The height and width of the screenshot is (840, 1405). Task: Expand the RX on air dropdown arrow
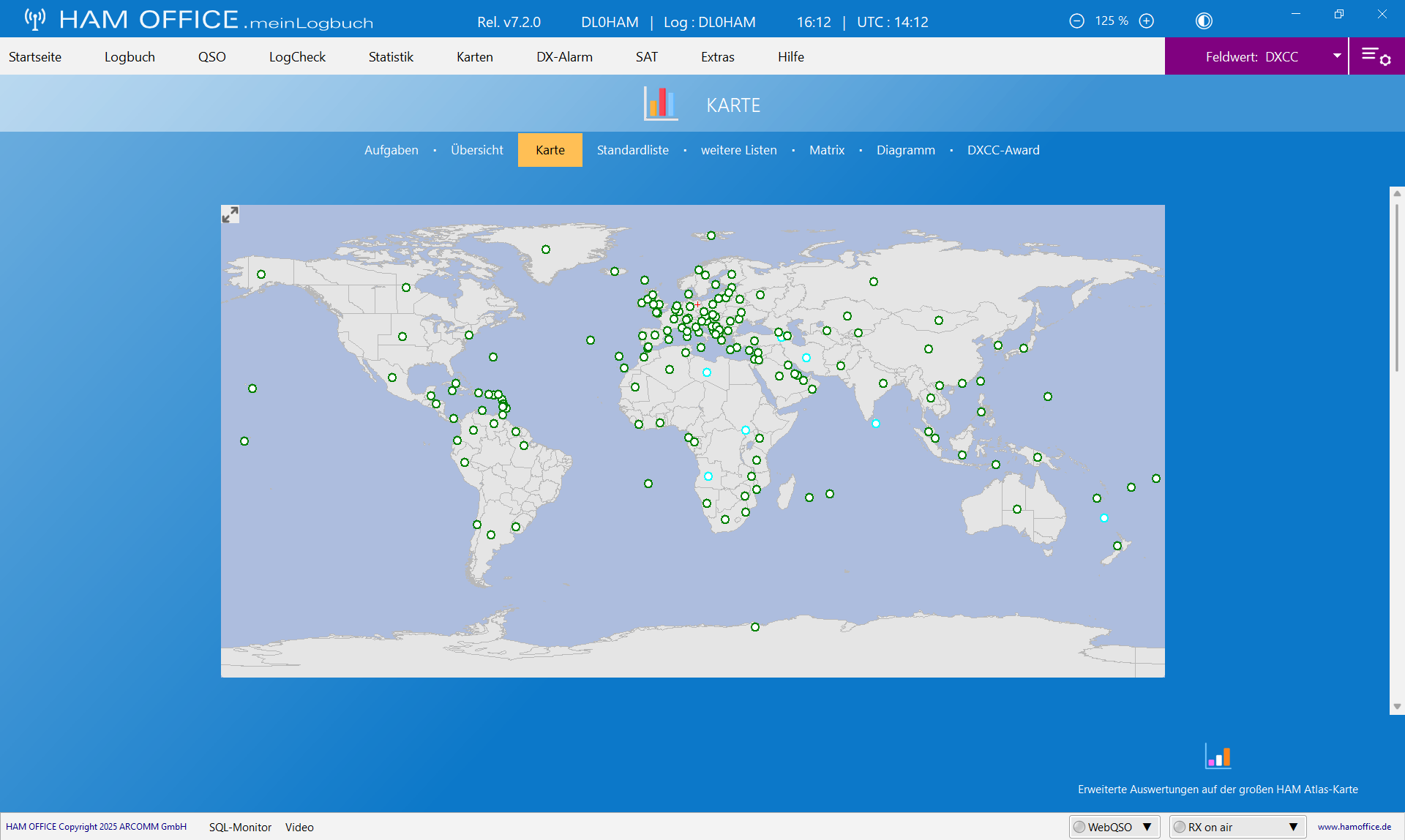(1294, 827)
